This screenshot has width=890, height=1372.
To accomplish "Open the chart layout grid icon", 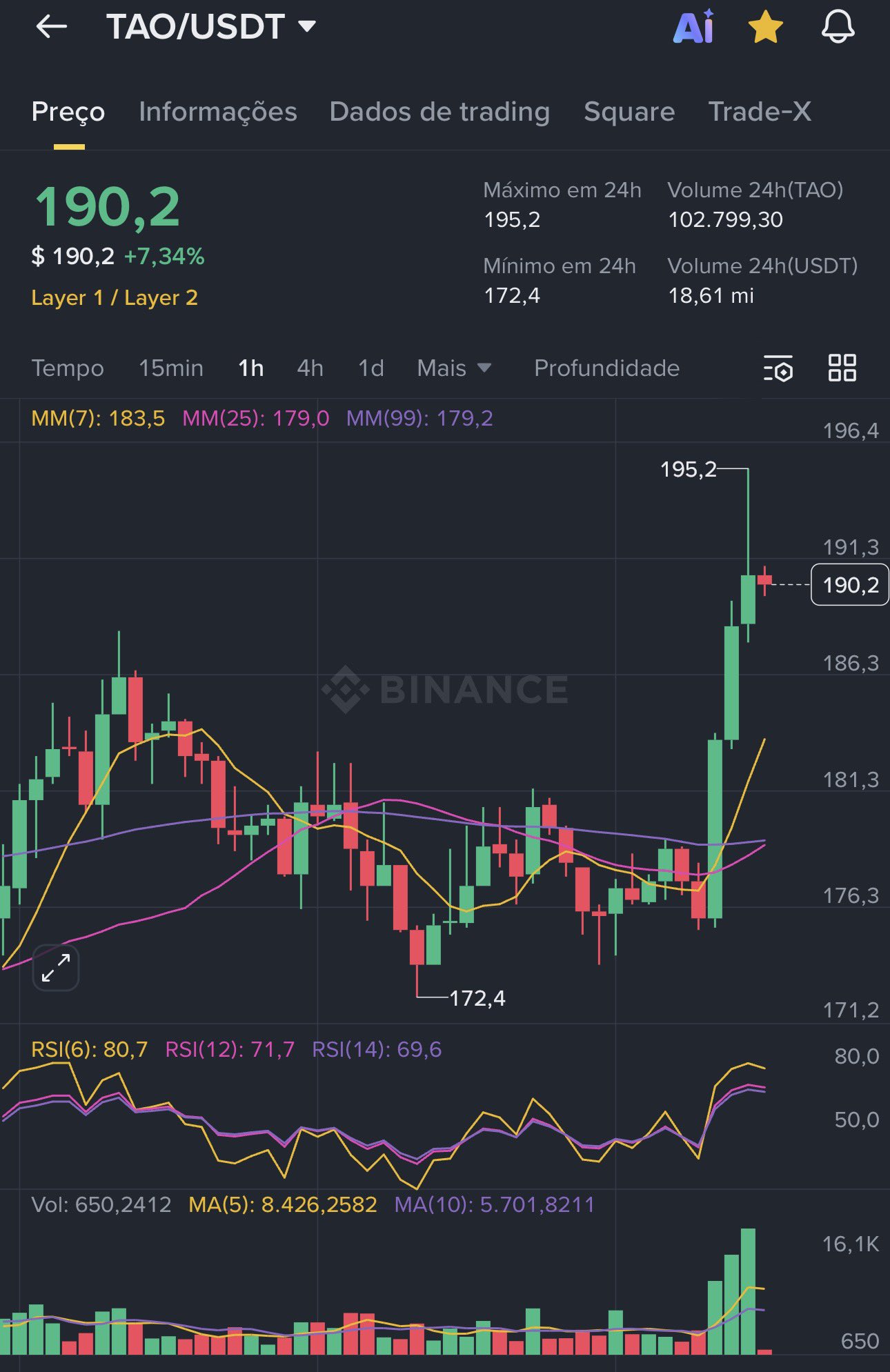I will coord(842,368).
